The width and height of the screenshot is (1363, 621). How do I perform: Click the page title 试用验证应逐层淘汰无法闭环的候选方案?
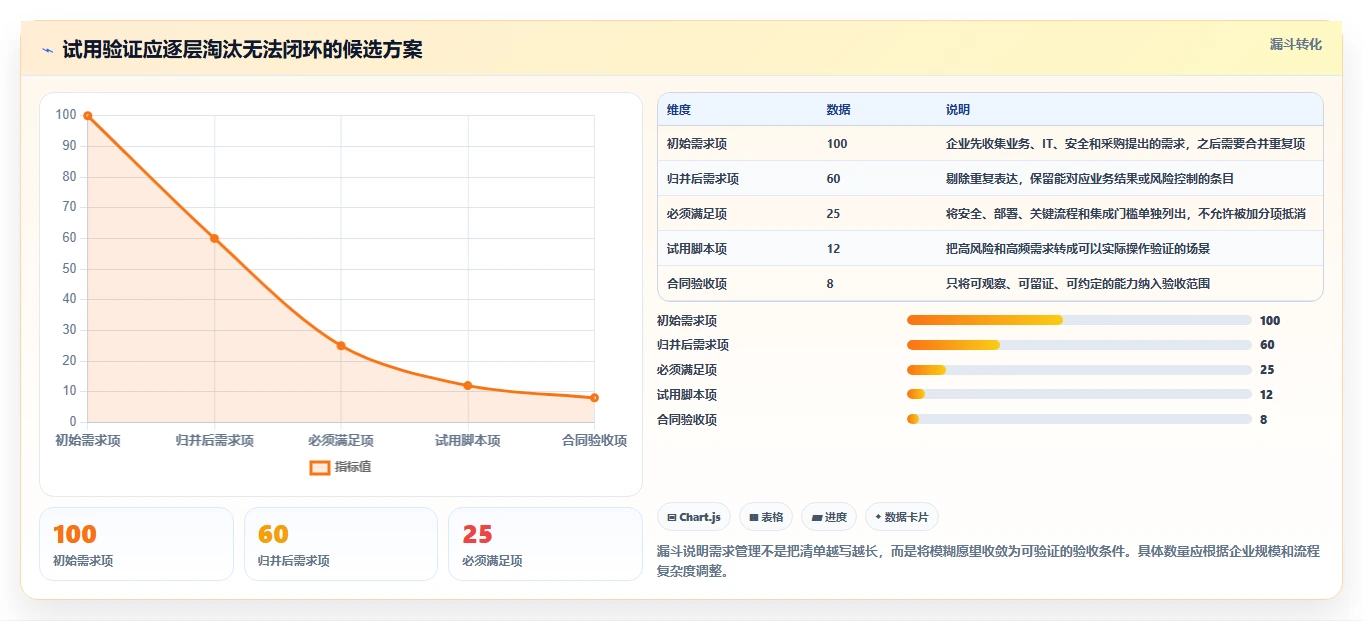[242, 50]
